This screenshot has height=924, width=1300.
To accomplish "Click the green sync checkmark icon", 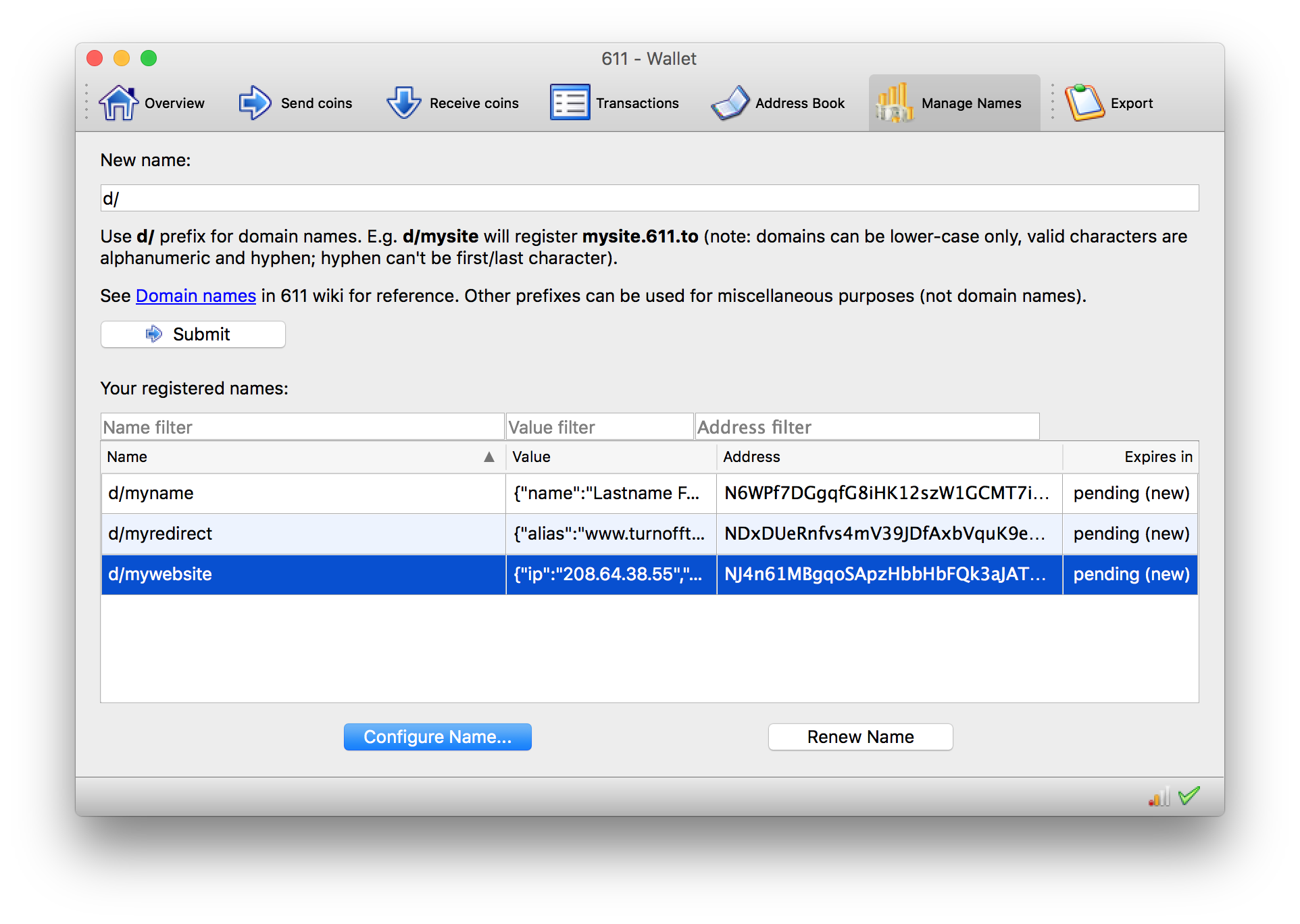I will [x=1189, y=796].
